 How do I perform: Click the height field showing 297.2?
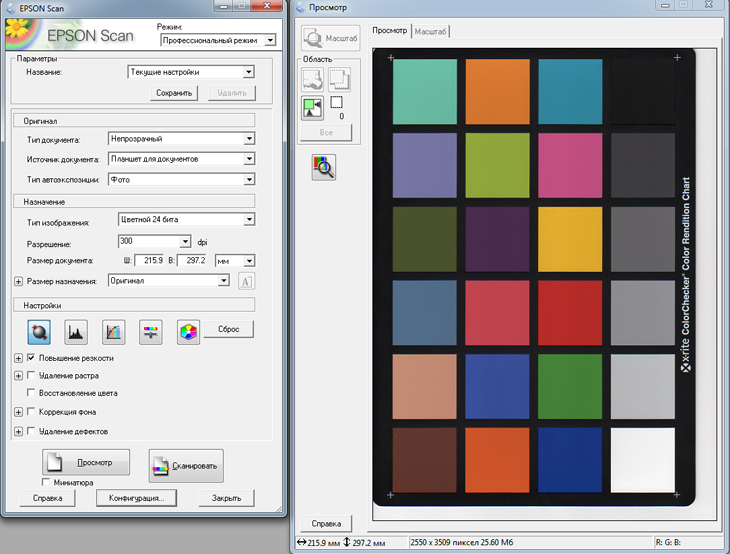click(193, 261)
